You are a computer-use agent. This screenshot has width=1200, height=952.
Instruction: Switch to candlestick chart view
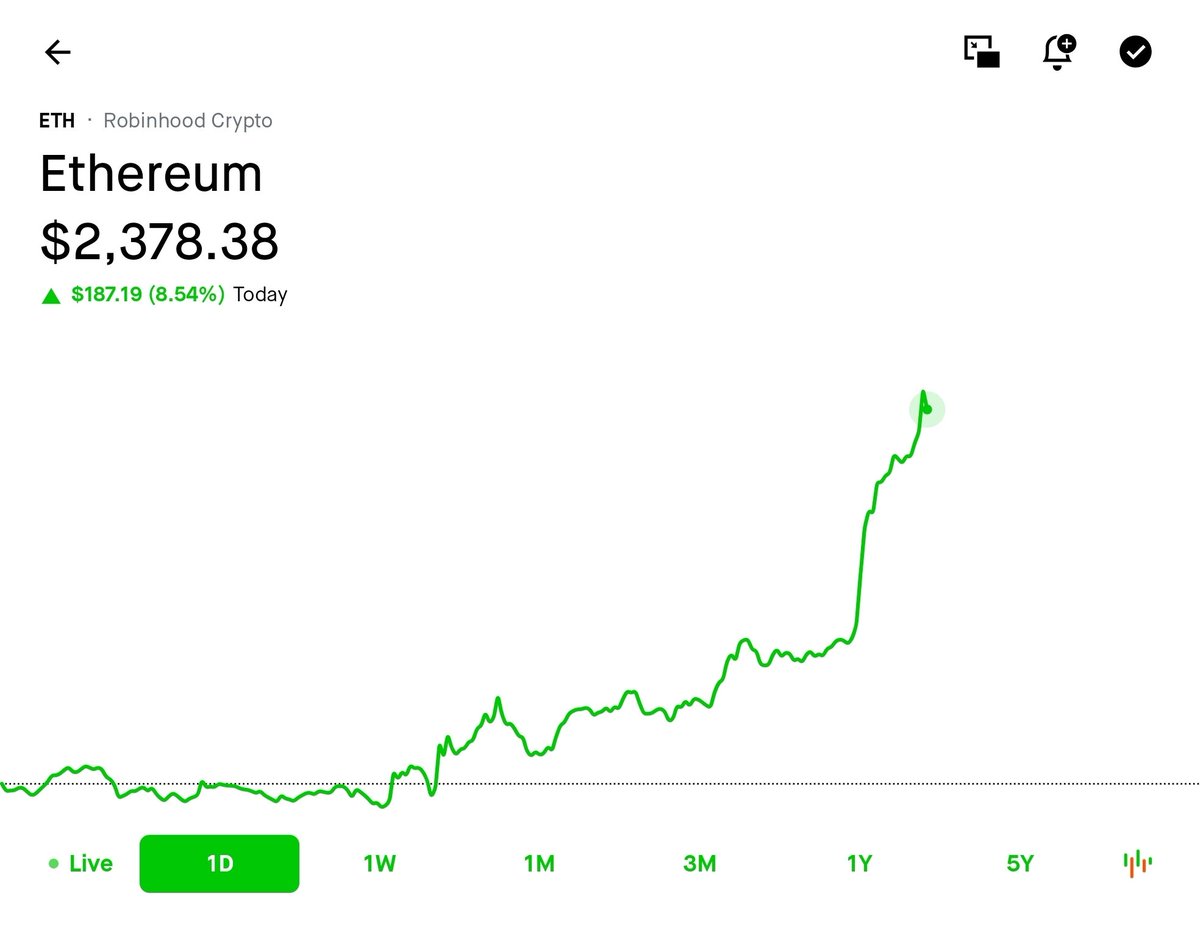point(1137,863)
